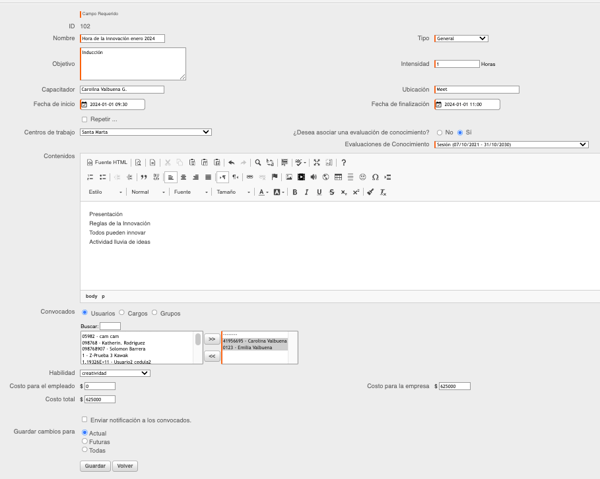600x479 pixels.
Task: Click the Bold formatting icon
Action: pyautogui.click(x=295, y=192)
